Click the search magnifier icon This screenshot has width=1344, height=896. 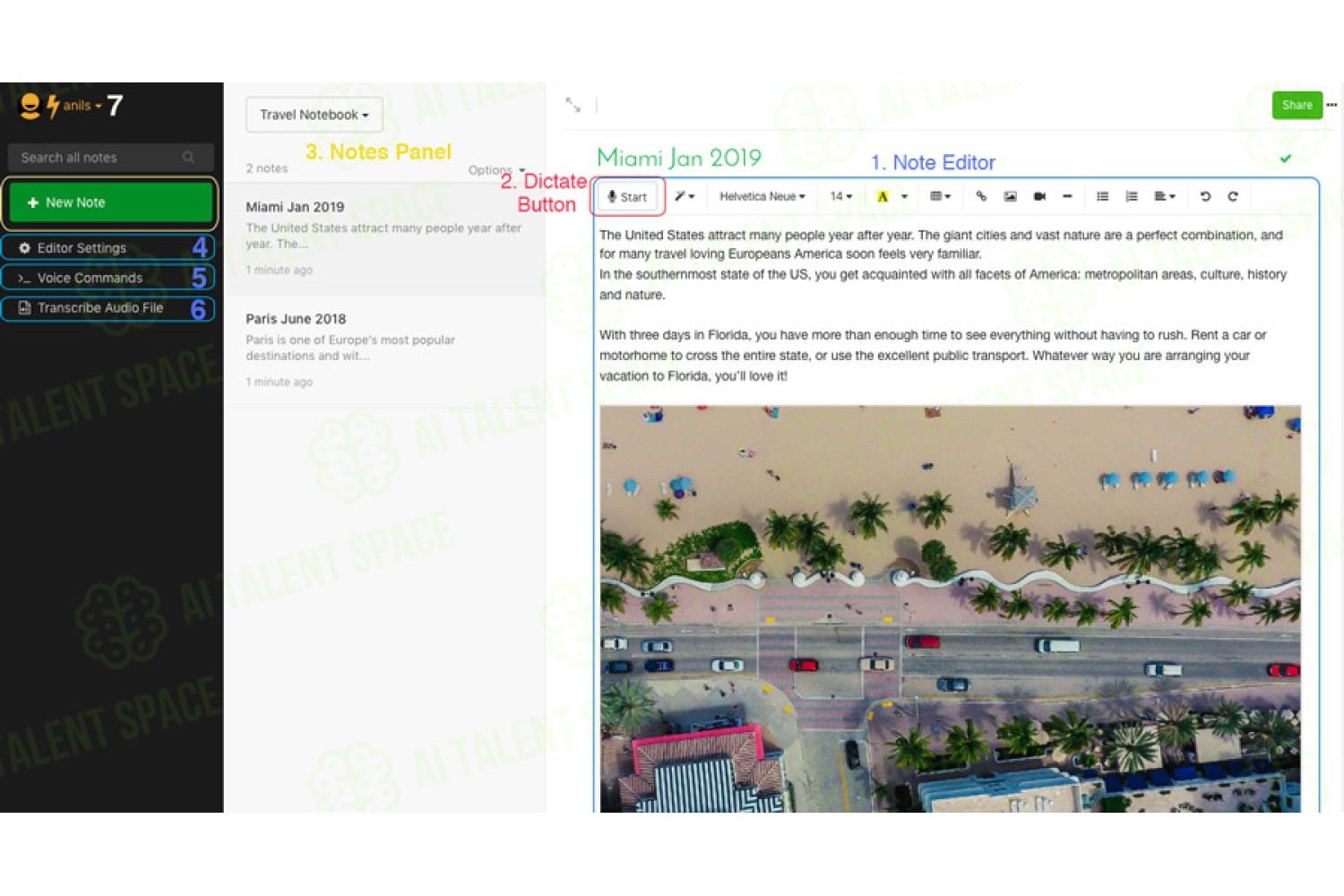[188, 158]
